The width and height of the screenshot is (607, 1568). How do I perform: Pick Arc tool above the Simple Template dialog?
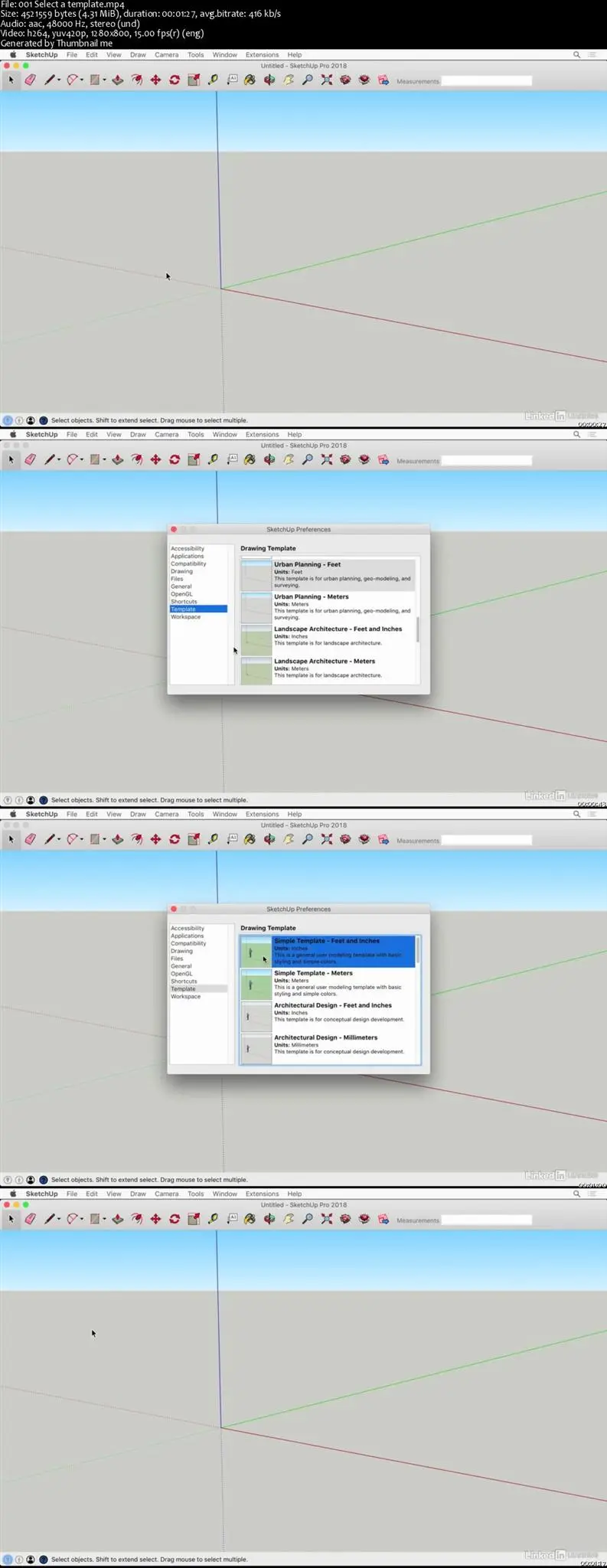pos(72,839)
